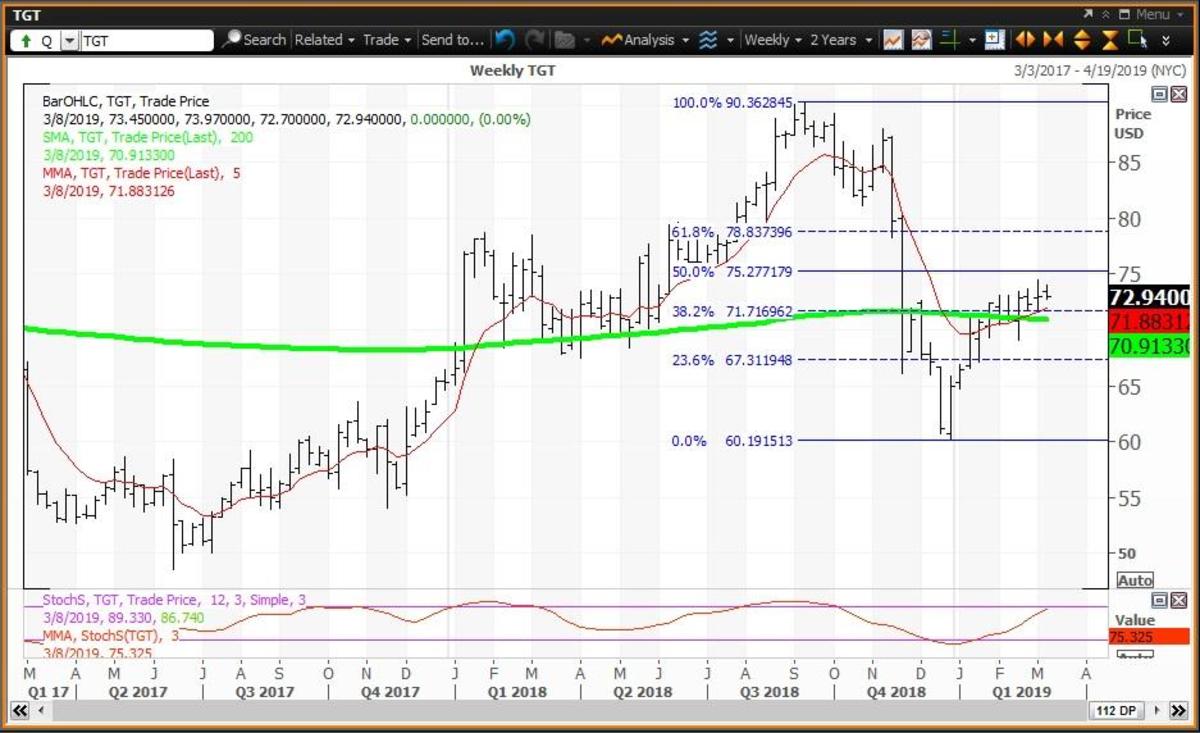
Task: Open the Analysis menu
Action: pyautogui.click(x=657, y=40)
